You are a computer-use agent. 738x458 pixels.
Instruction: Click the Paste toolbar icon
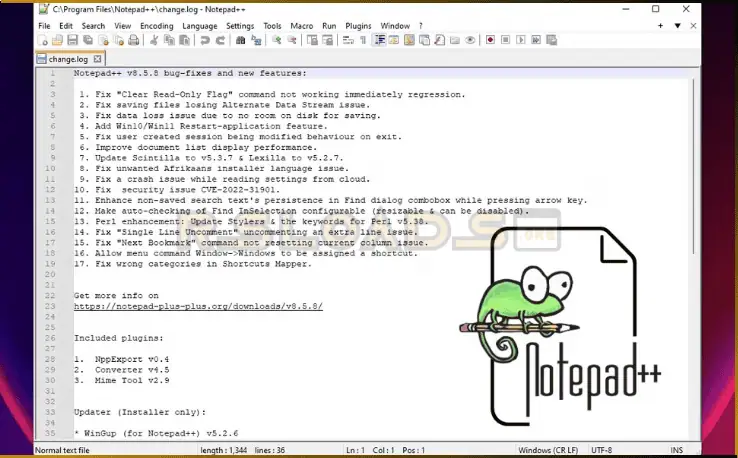click(184, 40)
